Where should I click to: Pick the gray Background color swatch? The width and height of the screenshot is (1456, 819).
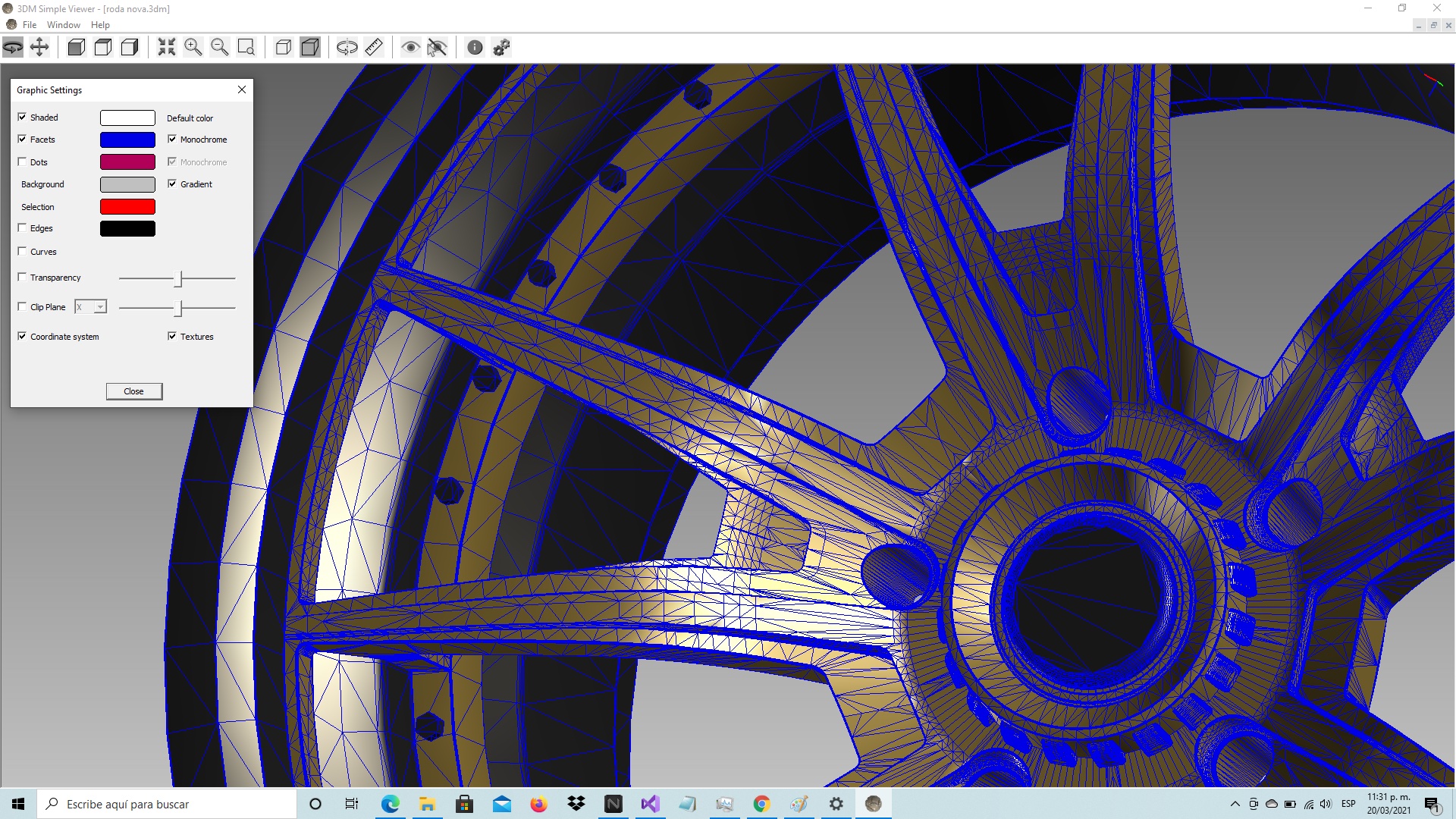127,184
